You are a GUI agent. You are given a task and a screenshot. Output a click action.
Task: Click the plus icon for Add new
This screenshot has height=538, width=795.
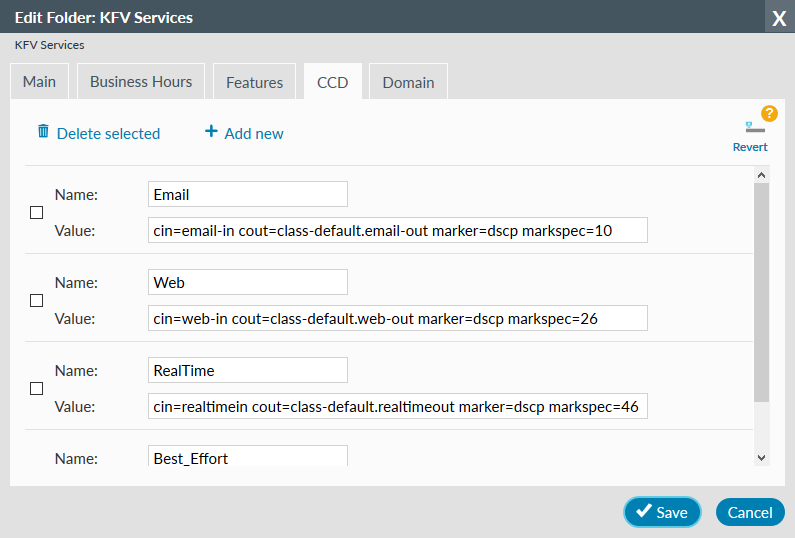(x=211, y=132)
